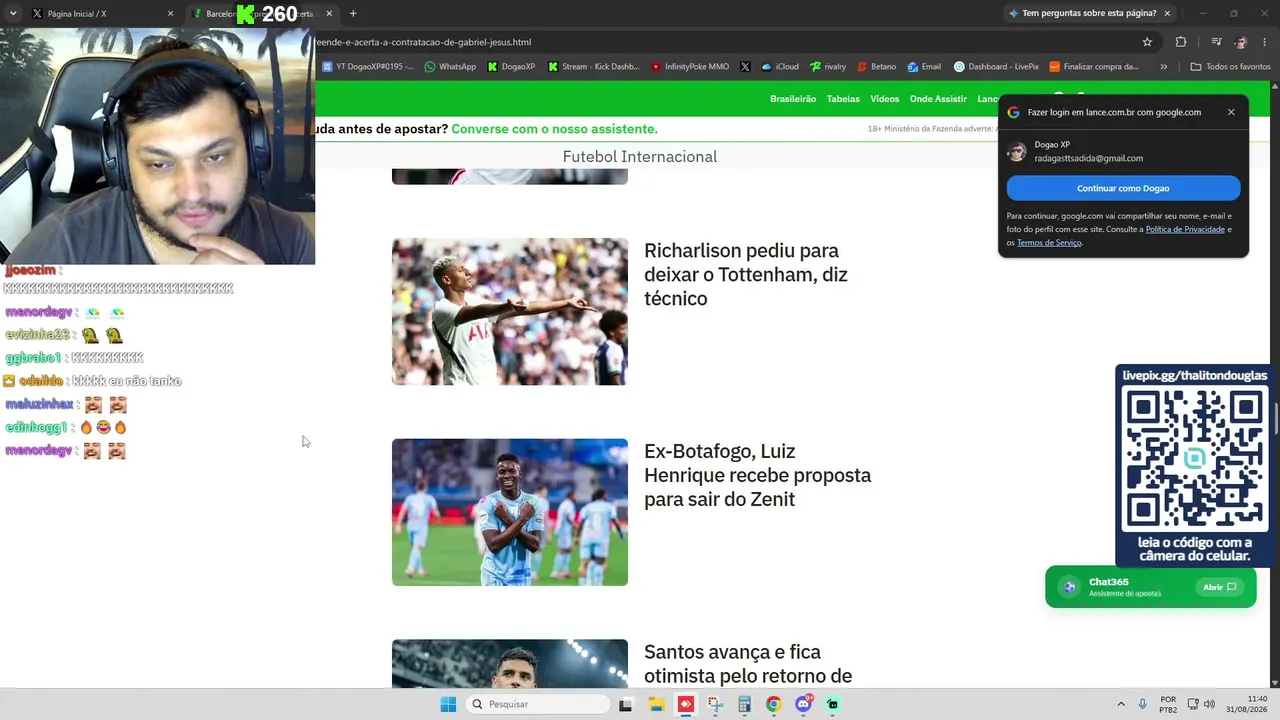Open the Onde Assistir menu item
The height and width of the screenshot is (720, 1280).
pos(938,99)
